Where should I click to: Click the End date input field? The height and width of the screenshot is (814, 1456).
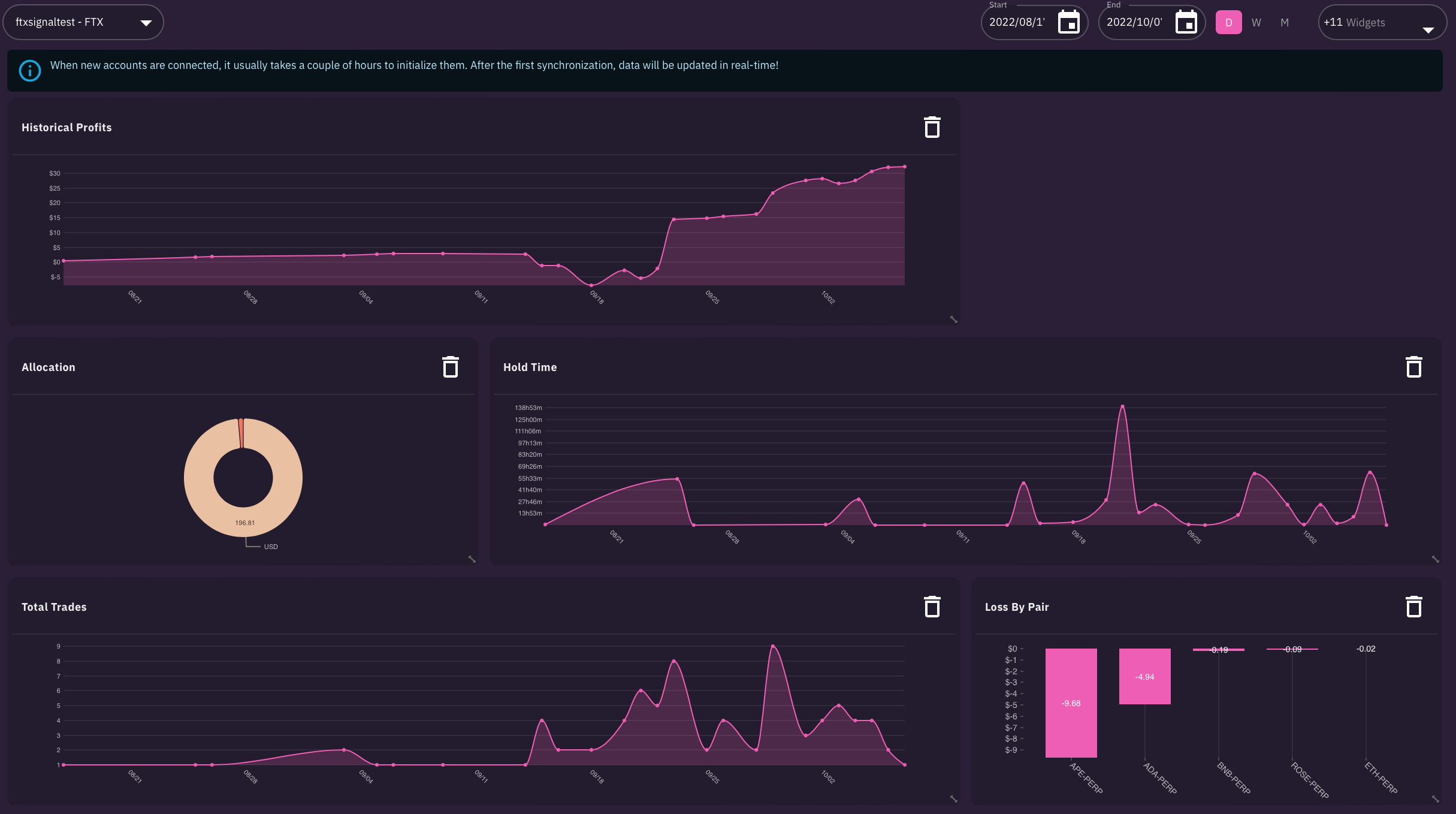tap(1134, 23)
